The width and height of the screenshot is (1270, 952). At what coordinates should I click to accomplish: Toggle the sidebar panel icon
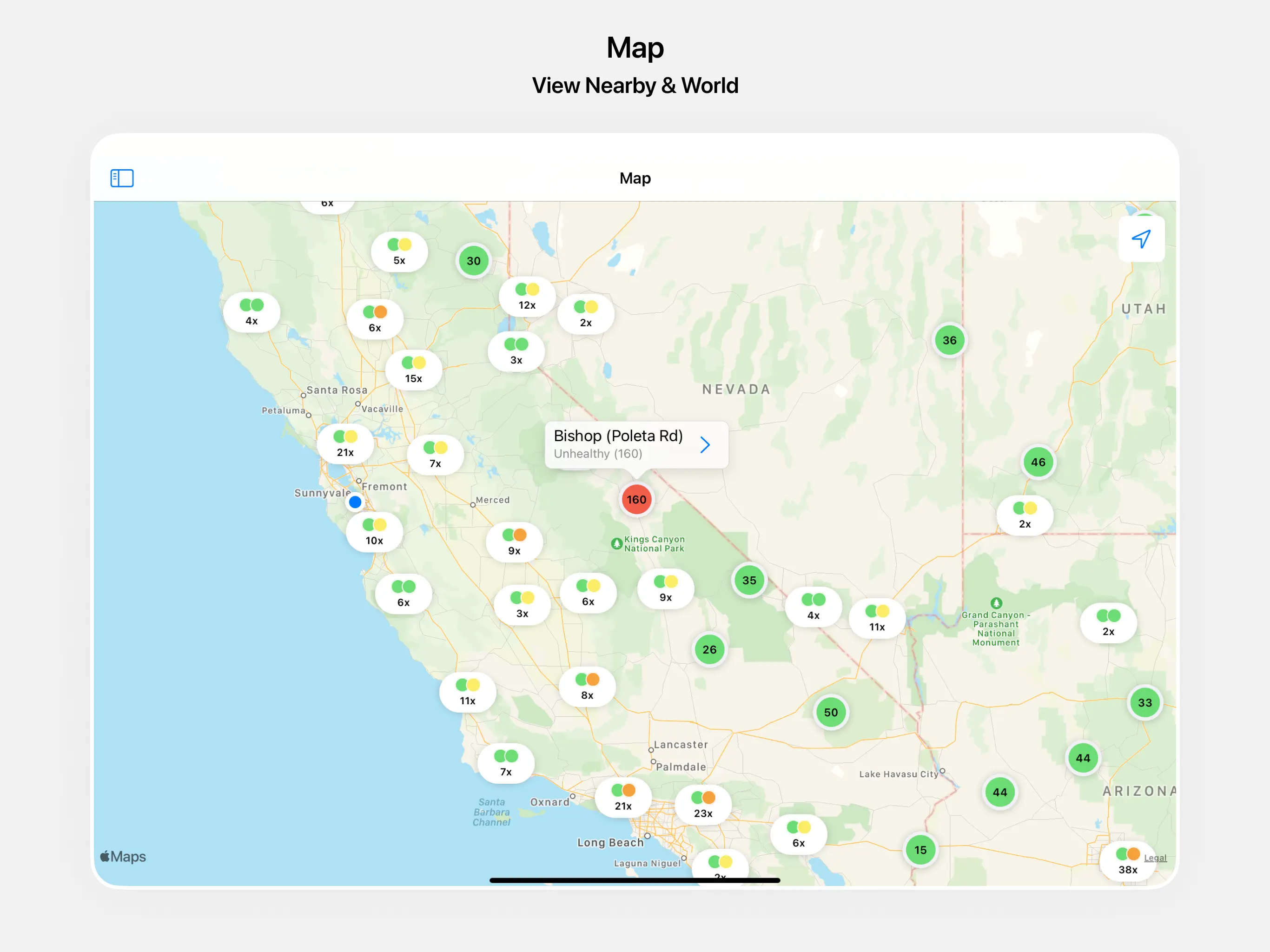[x=122, y=178]
